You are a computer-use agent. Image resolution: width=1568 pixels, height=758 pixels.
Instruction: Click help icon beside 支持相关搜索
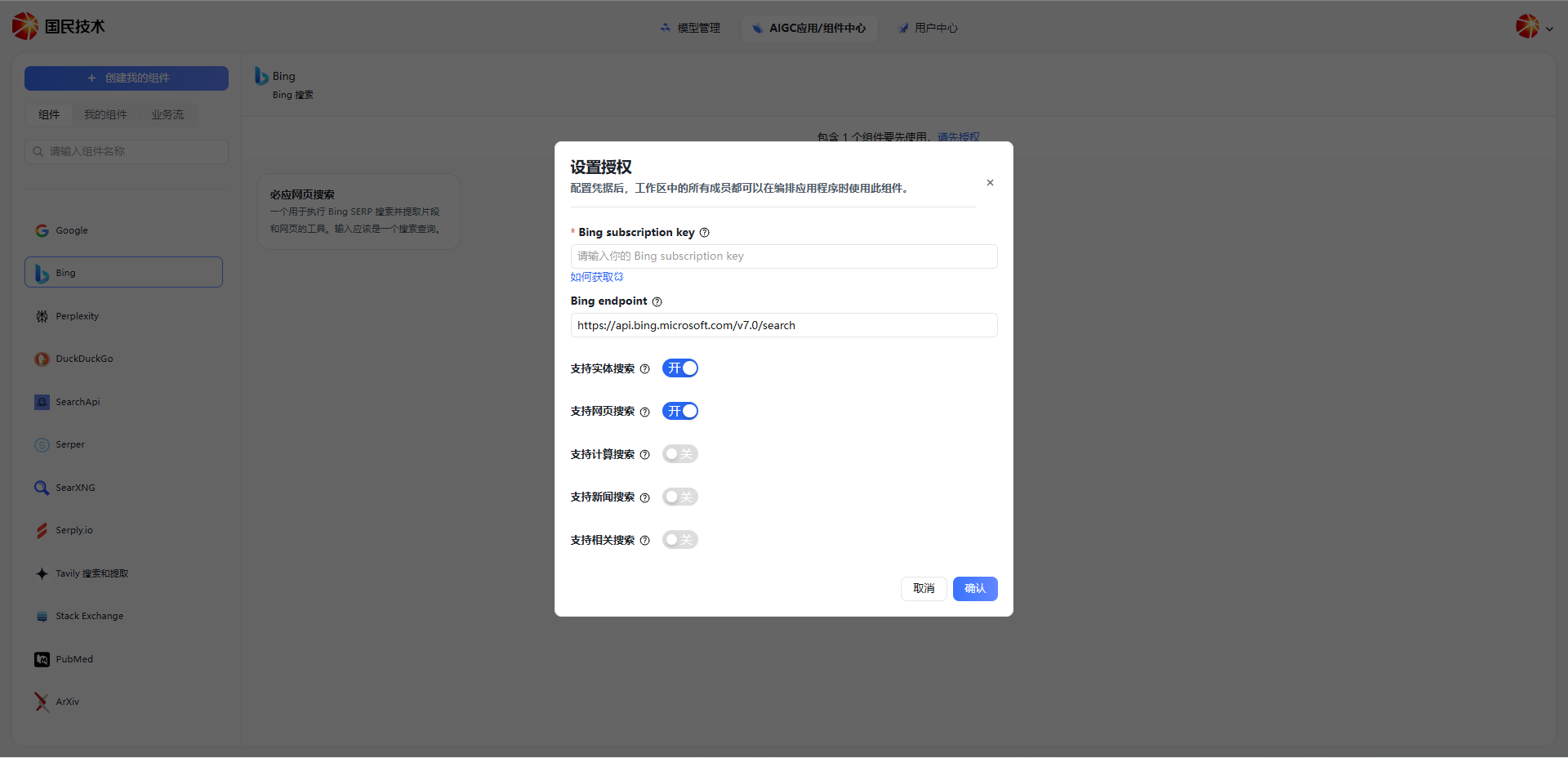644,541
